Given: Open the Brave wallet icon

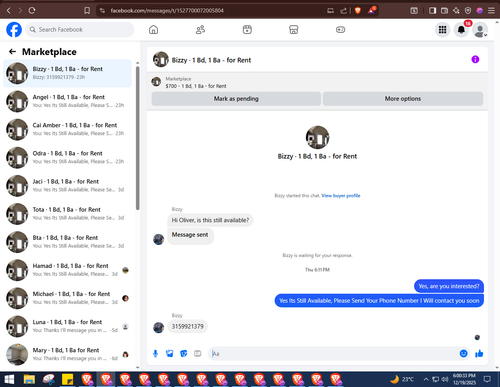Looking at the screenshot, I should pyautogui.click(x=444, y=11).
